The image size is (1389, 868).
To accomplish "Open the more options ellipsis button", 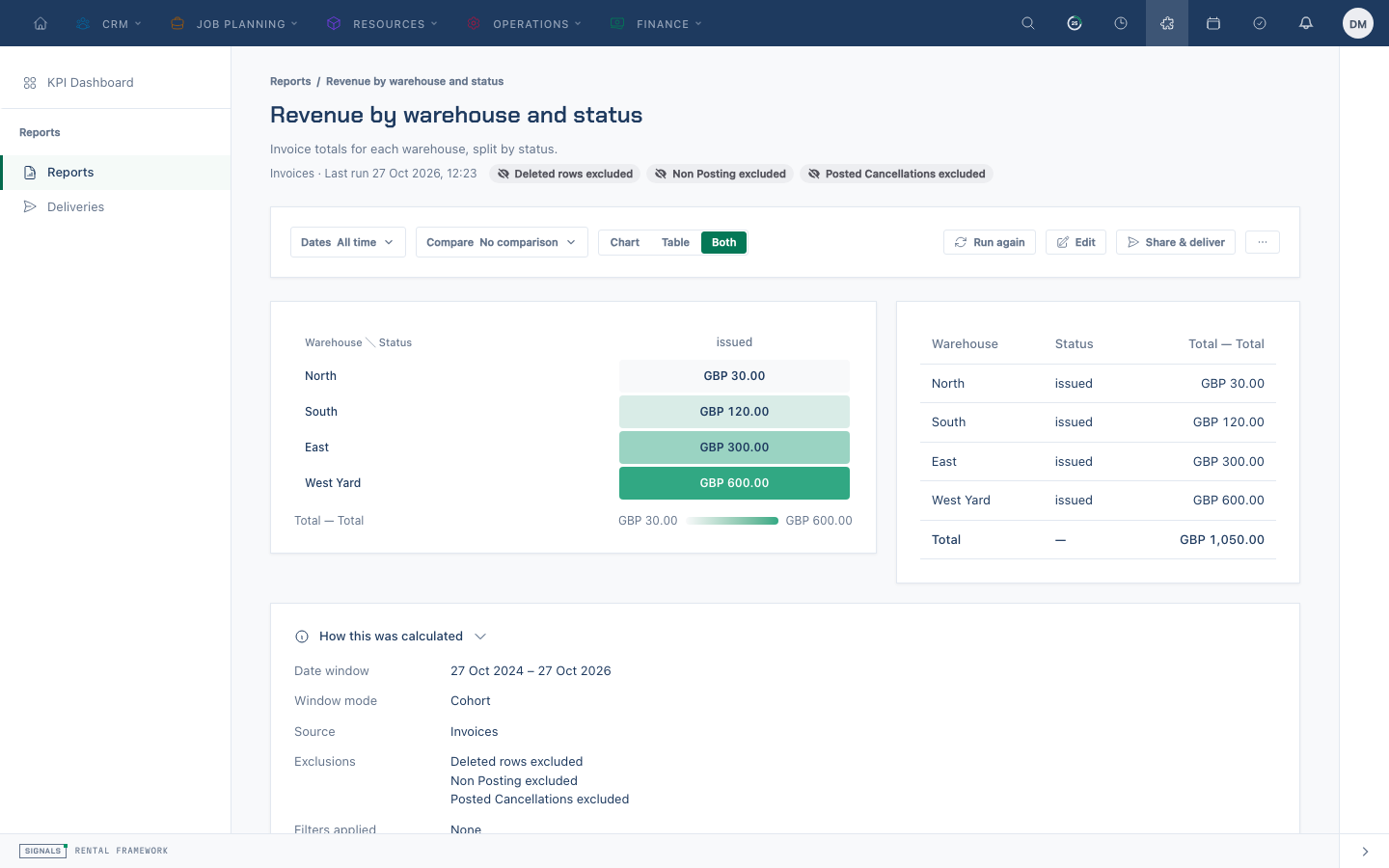I will pos(1263,242).
